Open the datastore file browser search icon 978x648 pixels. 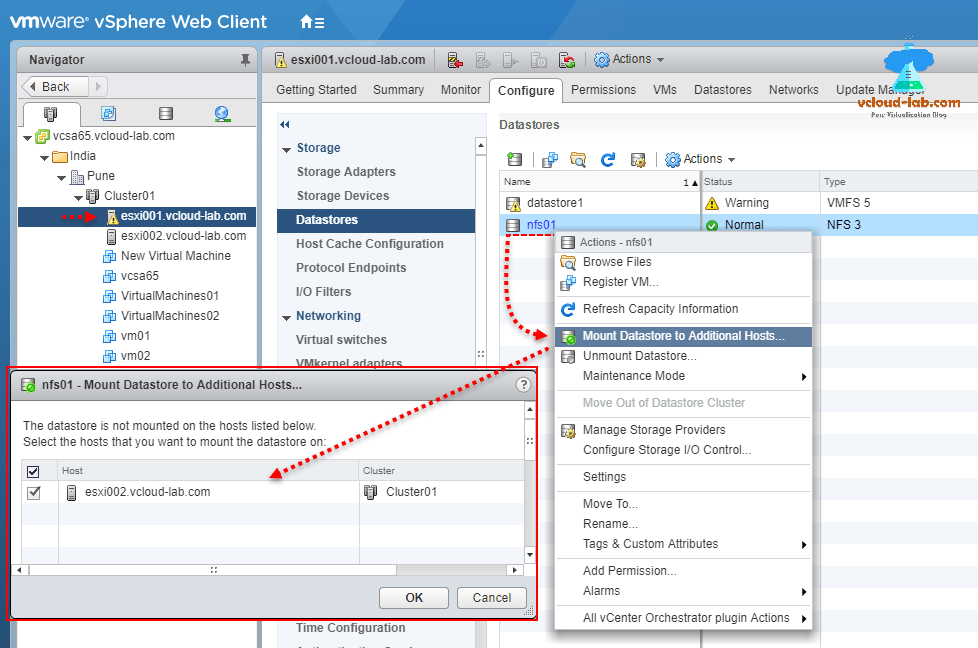click(578, 159)
